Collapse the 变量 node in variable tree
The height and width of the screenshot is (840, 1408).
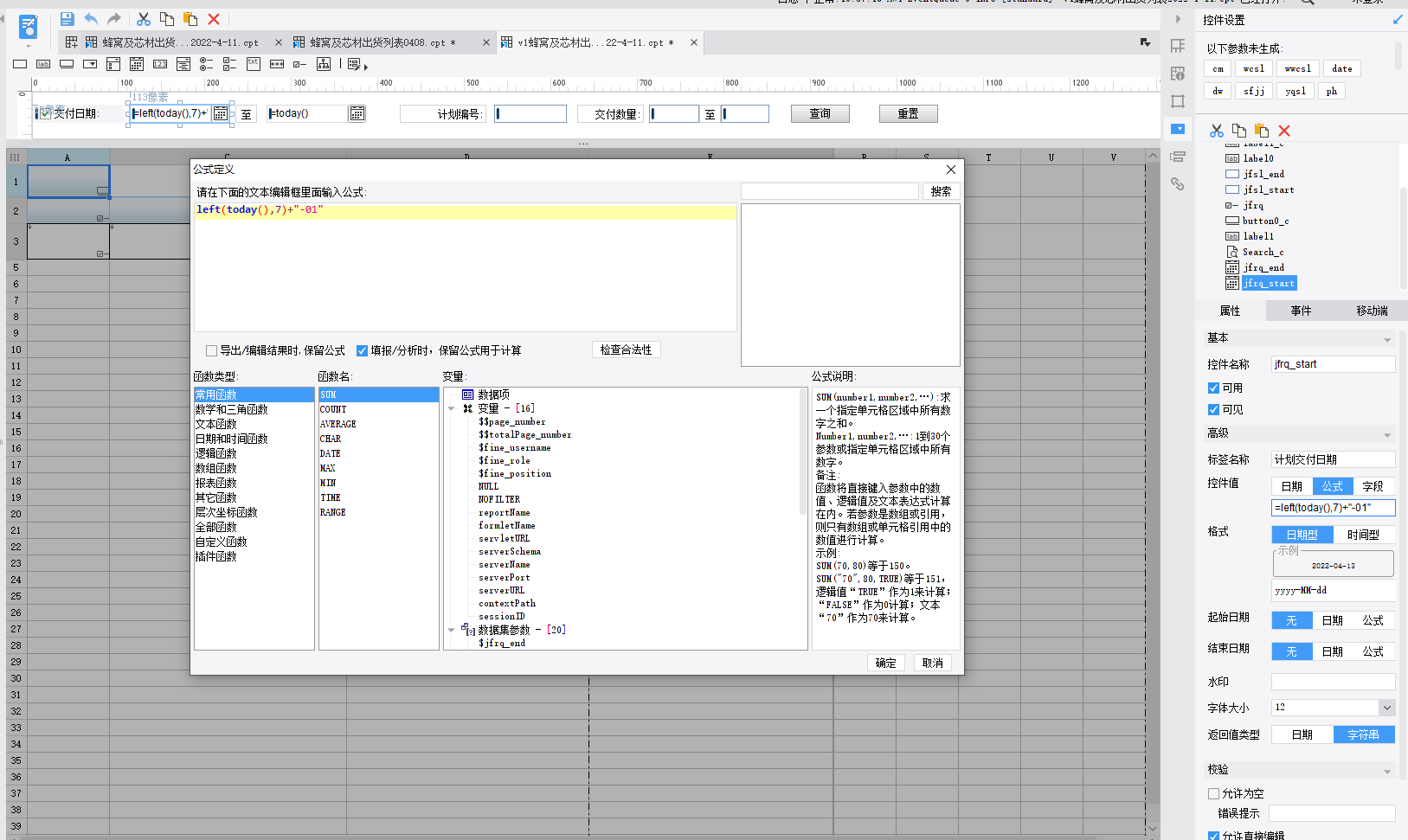452,408
